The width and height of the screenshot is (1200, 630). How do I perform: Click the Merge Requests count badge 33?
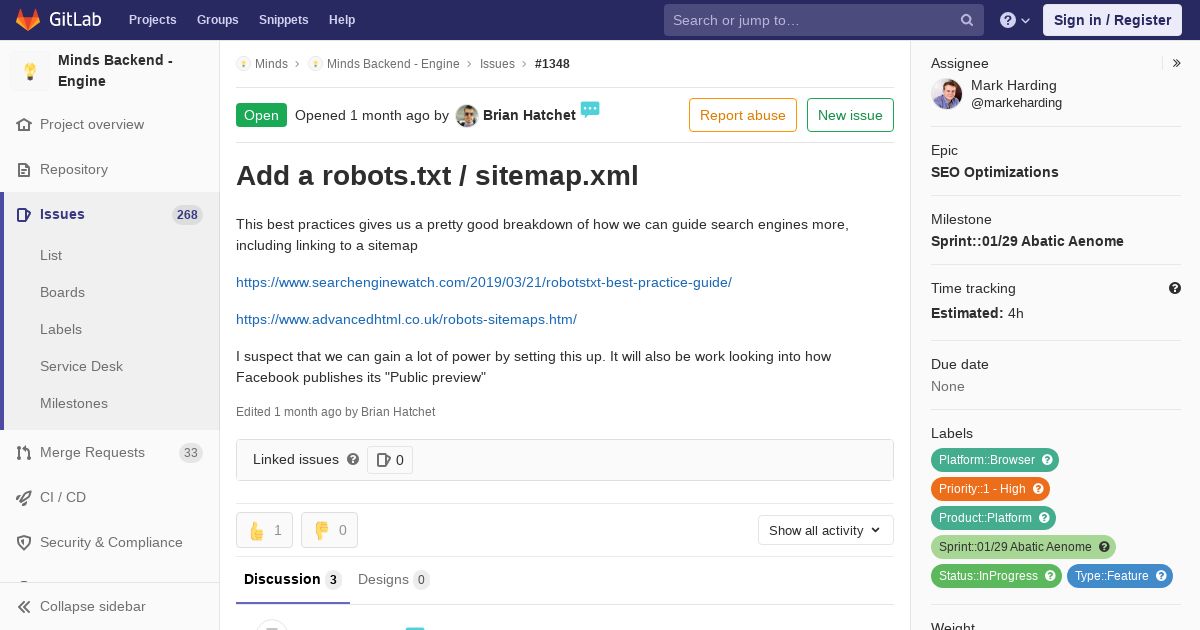[190, 453]
